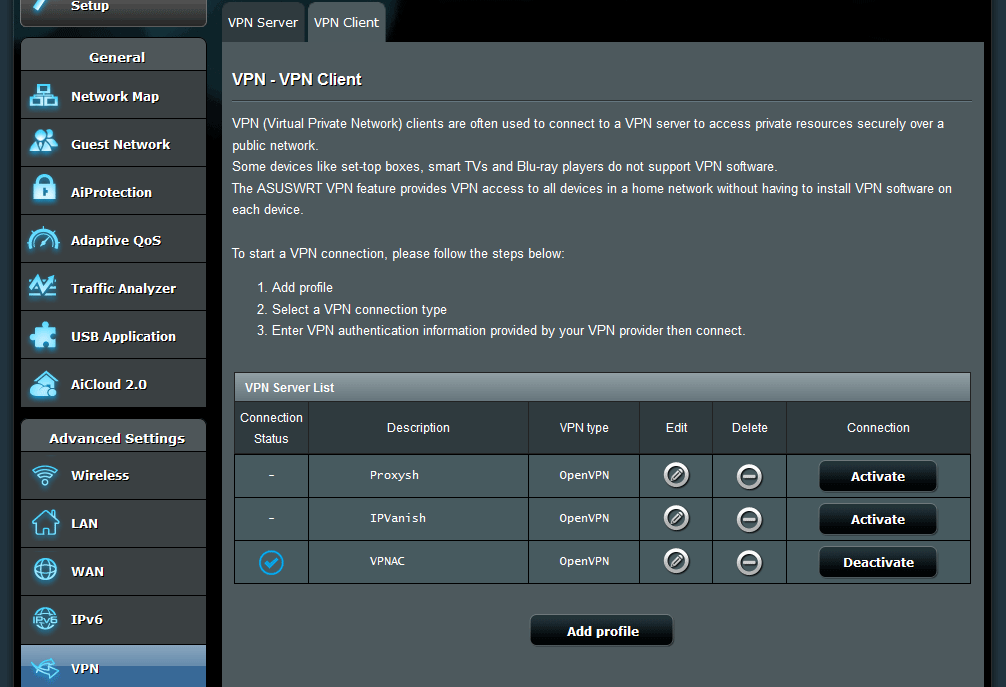Edit the VPNAC VPN profile
Screen dimensions: 1006x687
676,561
